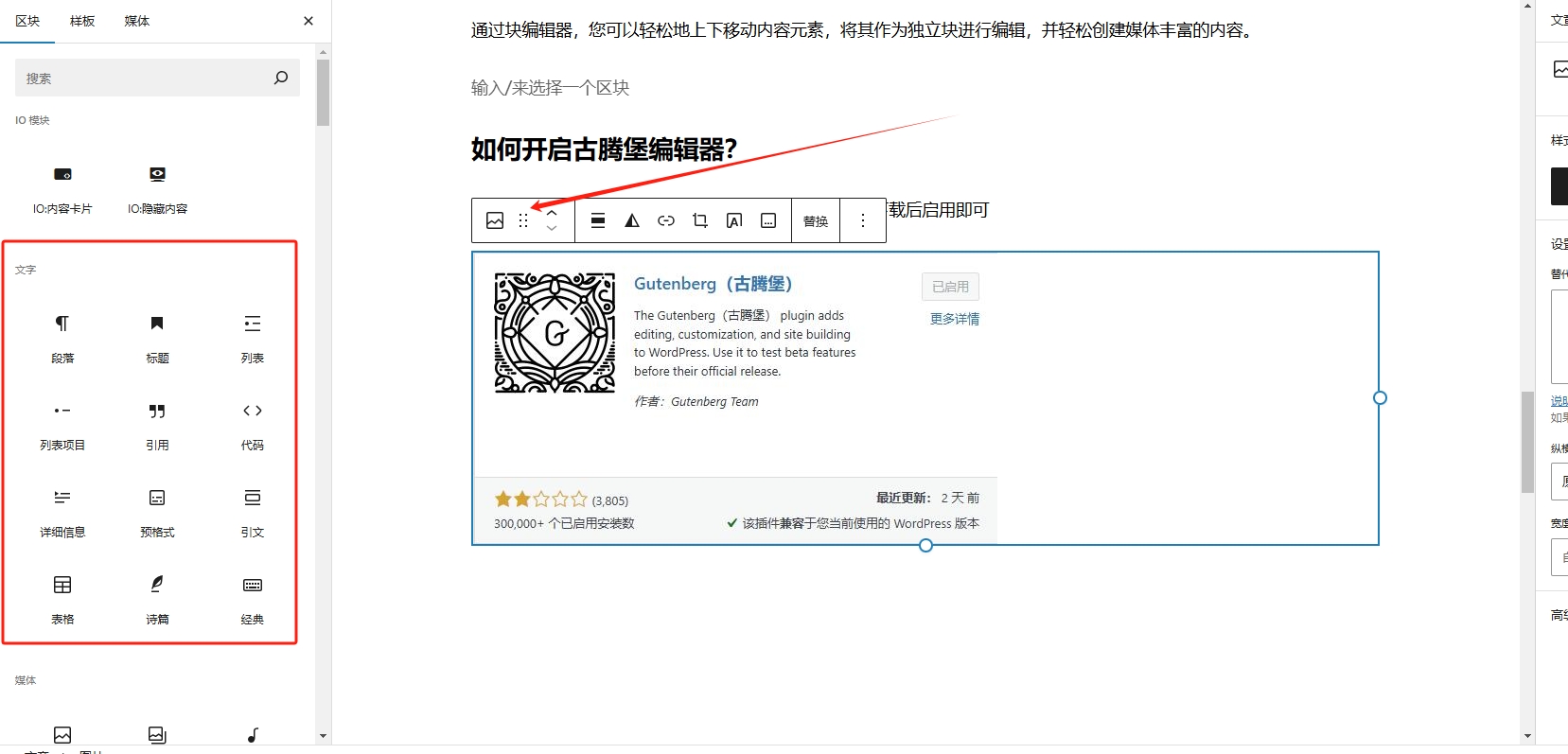Add a 引文 pullquote block
The width and height of the screenshot is (1568, 754).
pos(252,513)
